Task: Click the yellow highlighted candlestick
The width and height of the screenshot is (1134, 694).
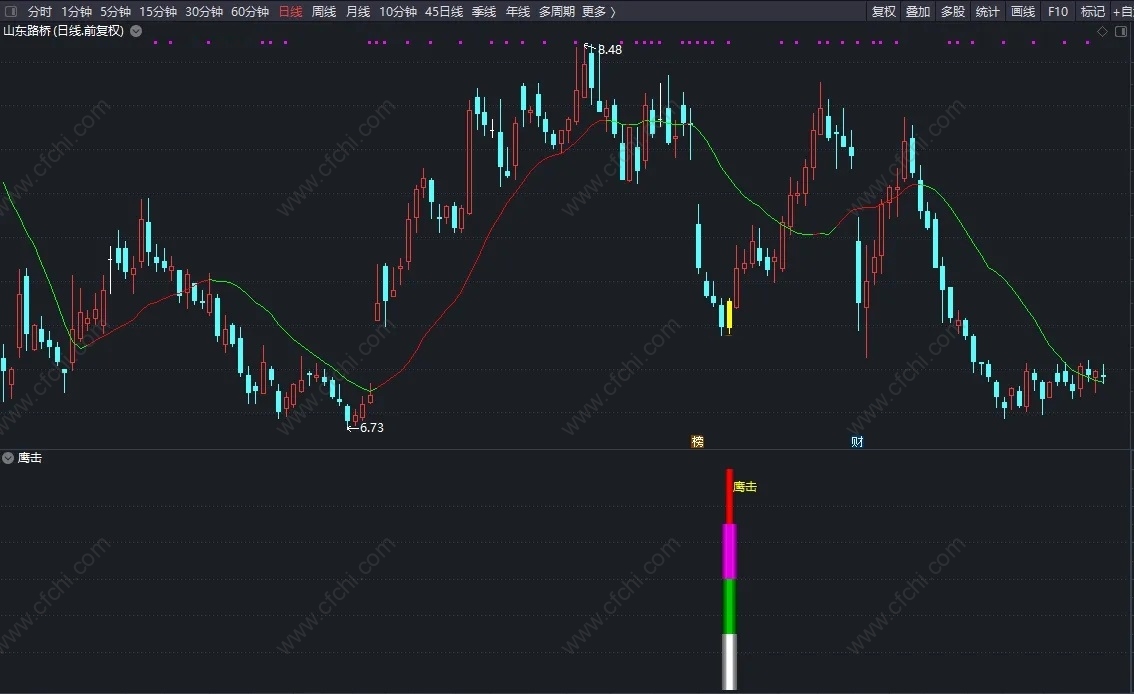Action: point(729,316)
